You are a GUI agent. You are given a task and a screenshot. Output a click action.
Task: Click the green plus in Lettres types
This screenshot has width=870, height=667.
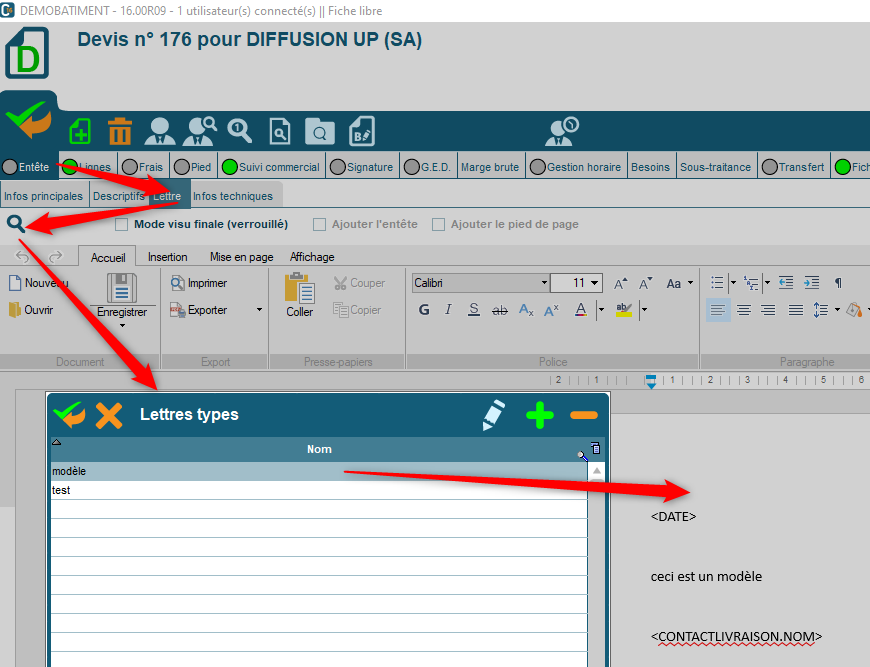[x=539, y=415]
